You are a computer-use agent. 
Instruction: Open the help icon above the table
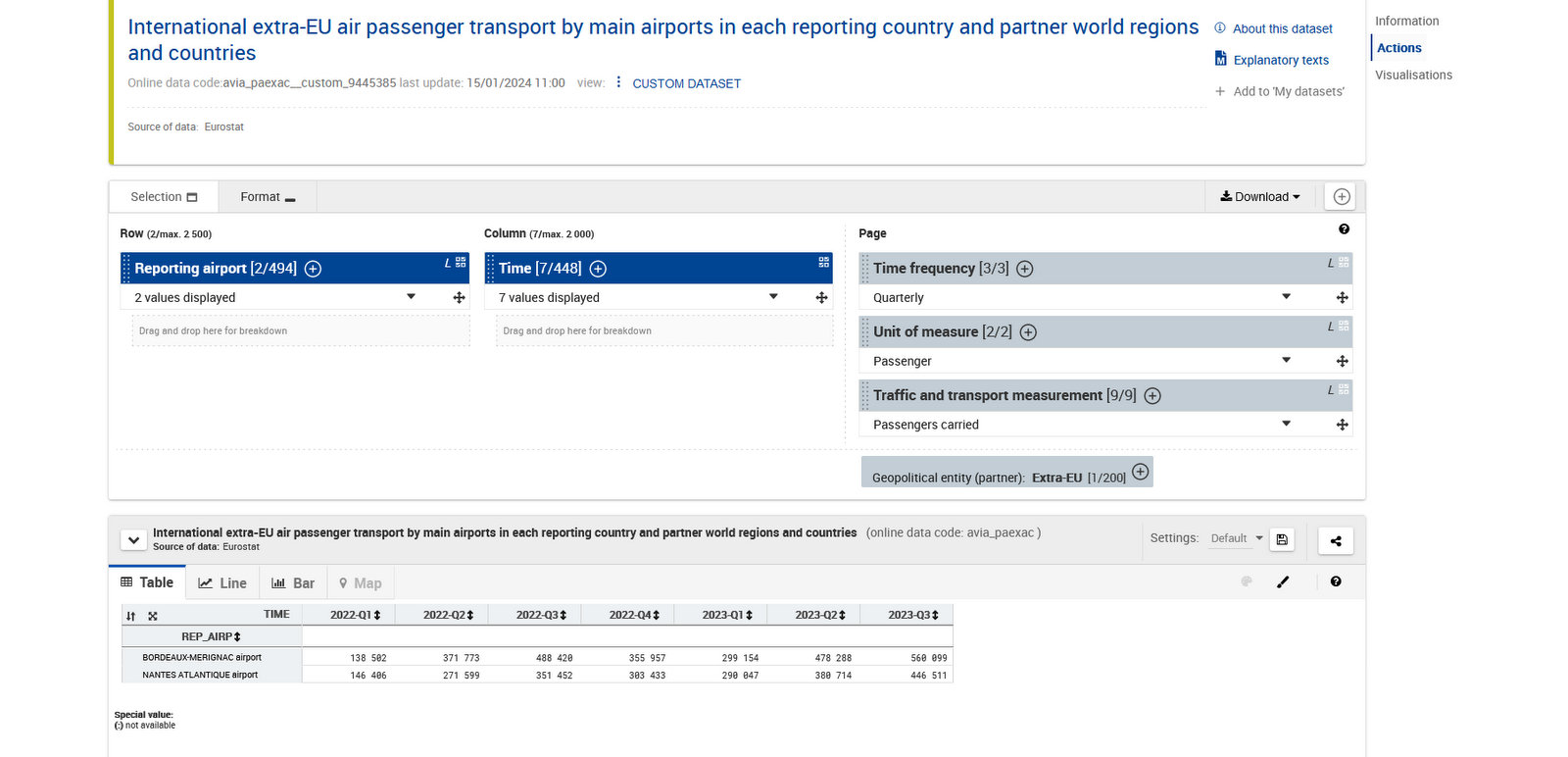pyautogui.click(x=1336, y=581)
